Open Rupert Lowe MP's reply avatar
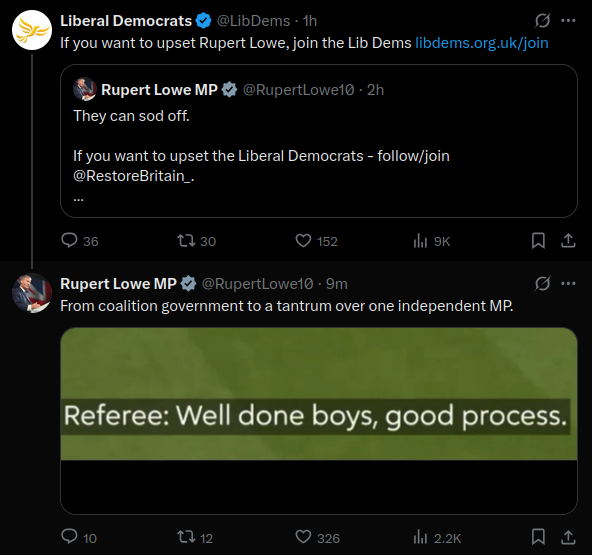This screenshot has width=592, height=555. click(32, 293)
